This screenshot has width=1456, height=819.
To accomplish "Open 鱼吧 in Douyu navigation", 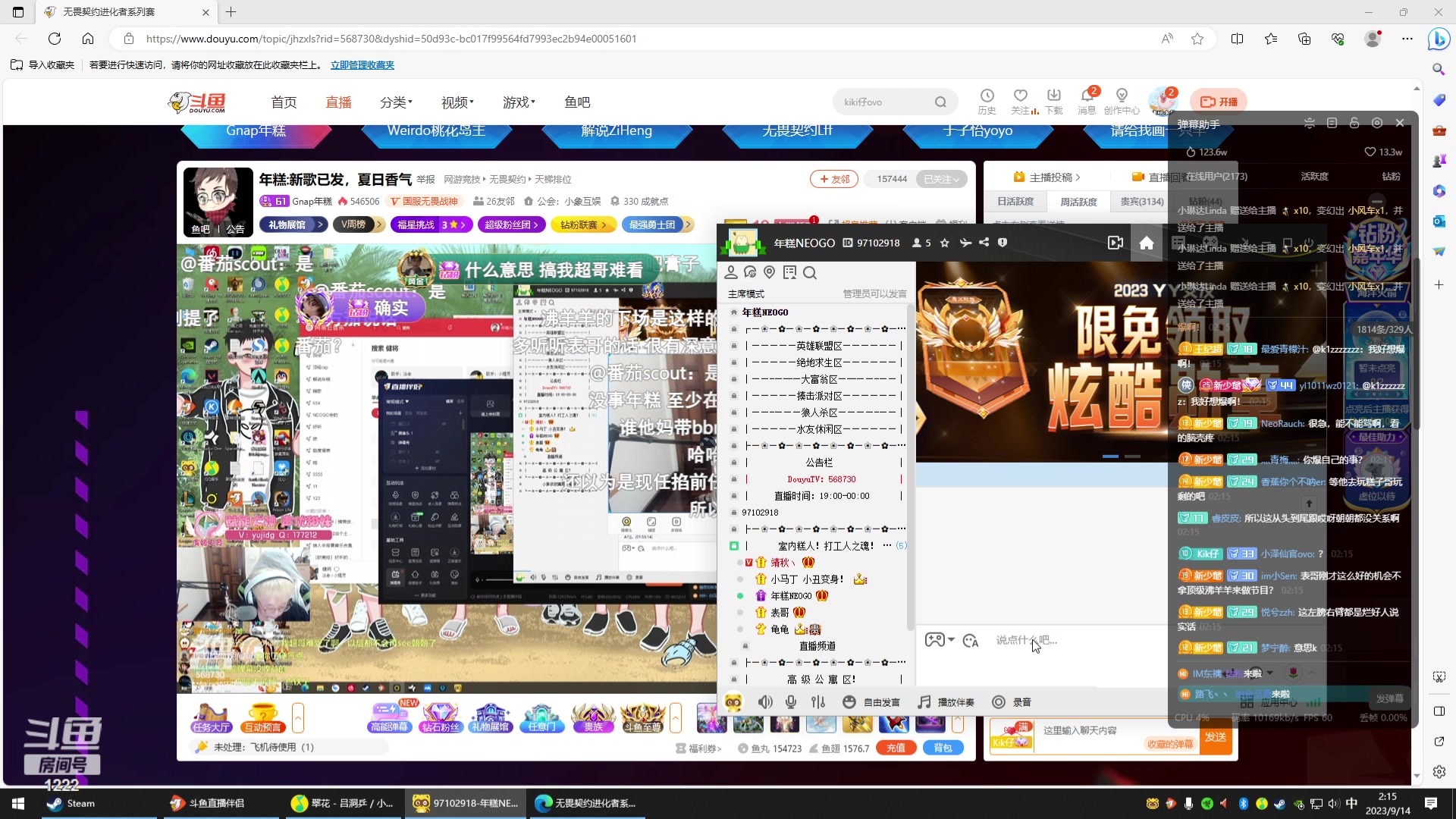I will click(x=577, y=102).
